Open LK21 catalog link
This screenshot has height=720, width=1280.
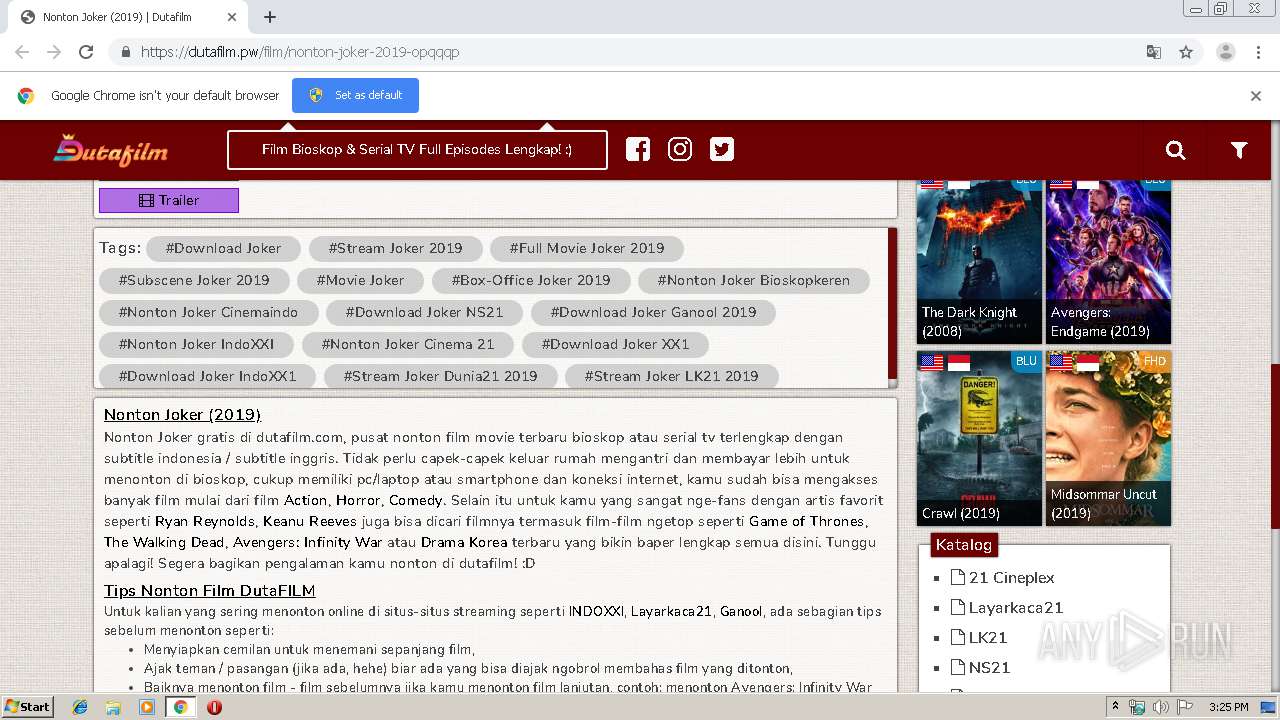[987, 637]
